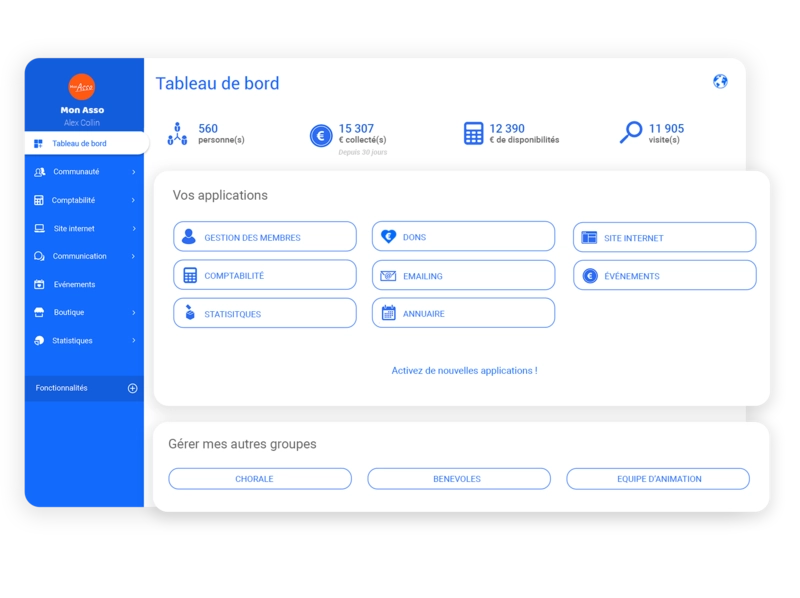This screenshot has width=800, height=598.
Task: Click the plus icon beside Fonctionnalités
Action: (132, 388)
